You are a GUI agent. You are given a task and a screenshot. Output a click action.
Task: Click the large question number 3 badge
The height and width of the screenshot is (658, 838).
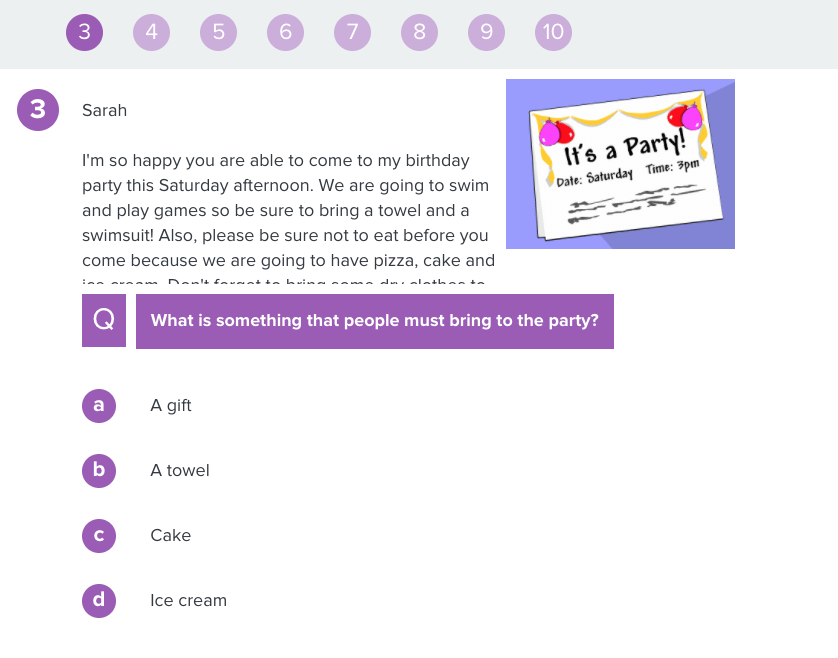point(38,109)
